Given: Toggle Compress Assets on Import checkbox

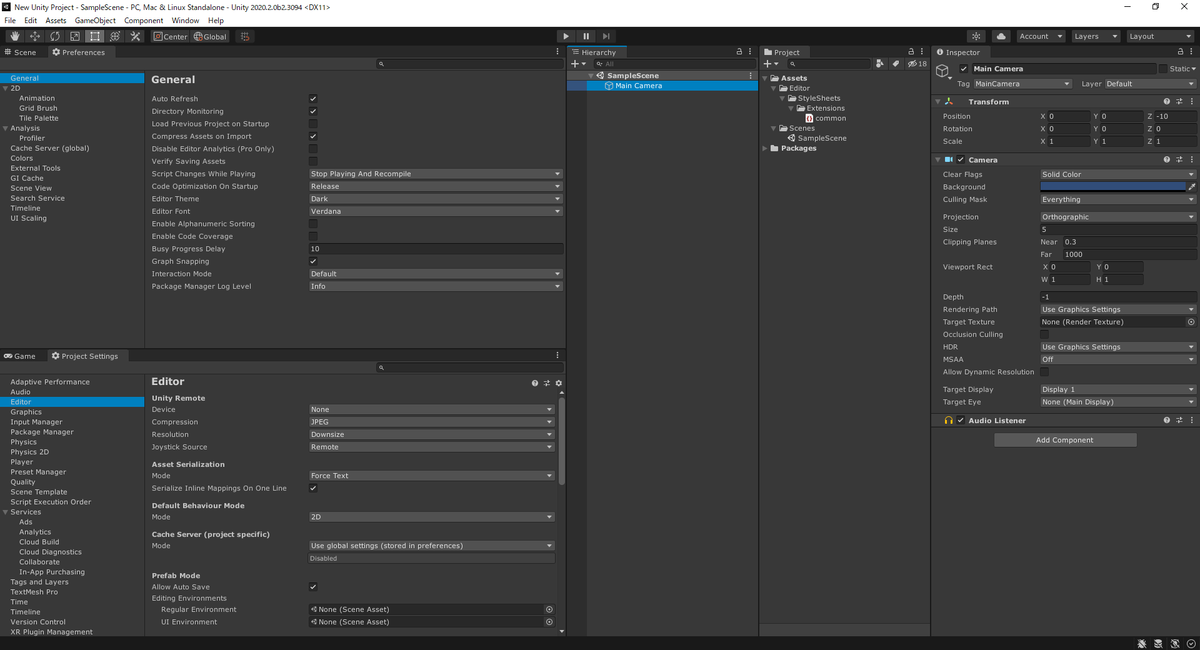Looking at the screenshot, I should [313, 136].
